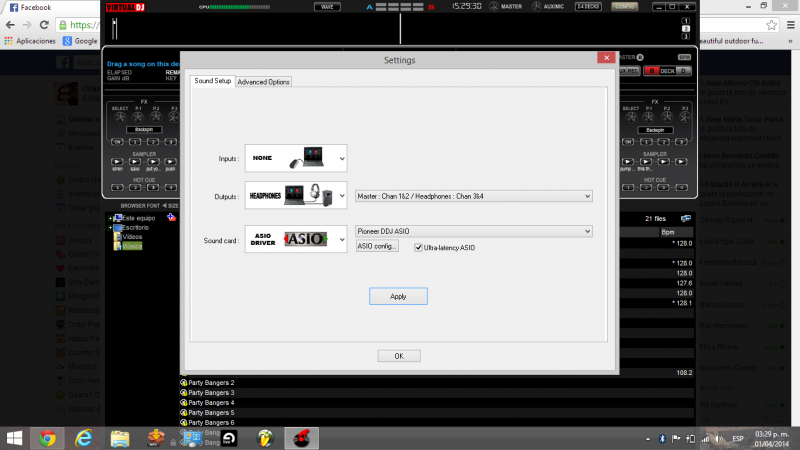Click Chrome bookmark star icon

[x=771, y=24]
